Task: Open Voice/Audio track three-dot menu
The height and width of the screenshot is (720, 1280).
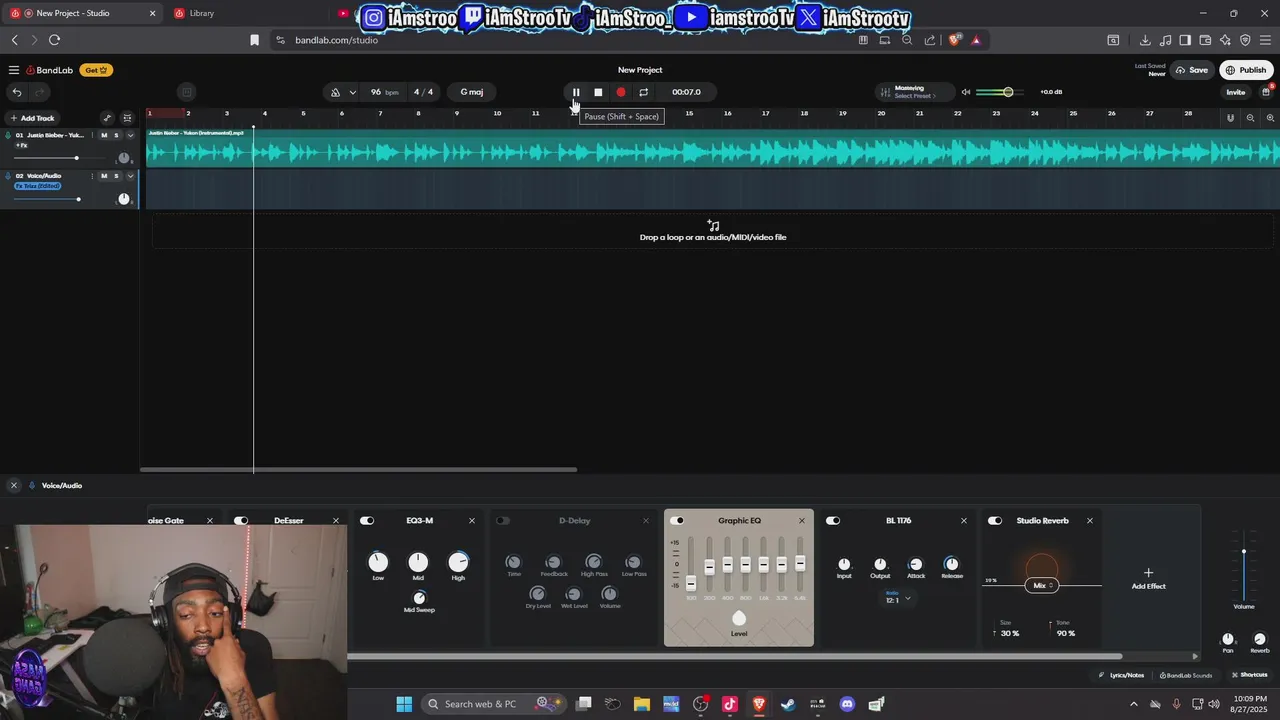Action: [92, 176]
